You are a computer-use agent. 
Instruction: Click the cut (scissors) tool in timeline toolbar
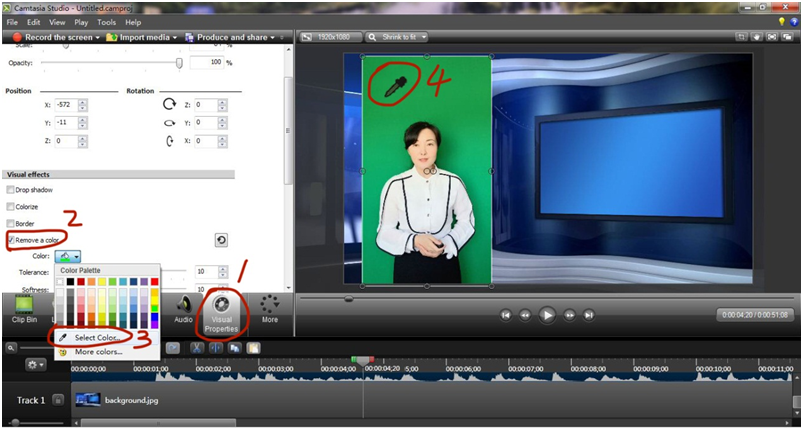click(197, 348)
